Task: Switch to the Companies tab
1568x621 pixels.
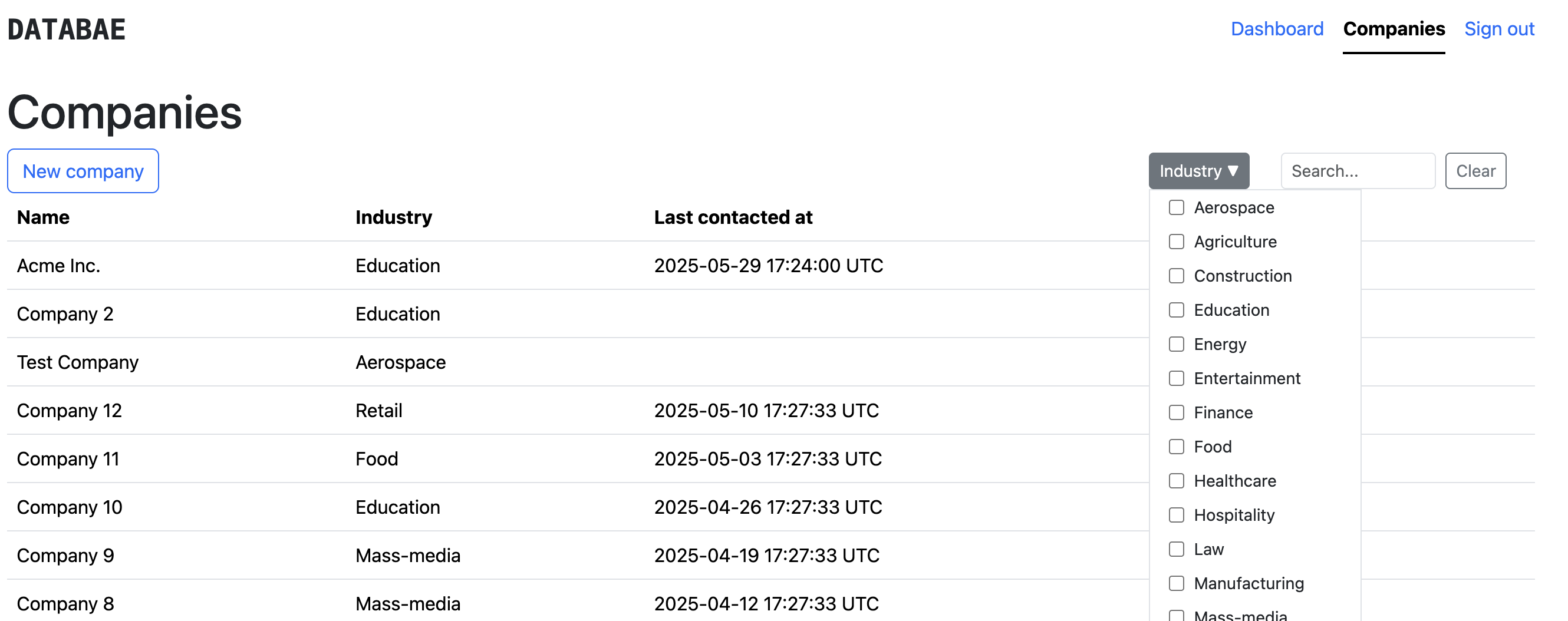Action: [1394, 29]
